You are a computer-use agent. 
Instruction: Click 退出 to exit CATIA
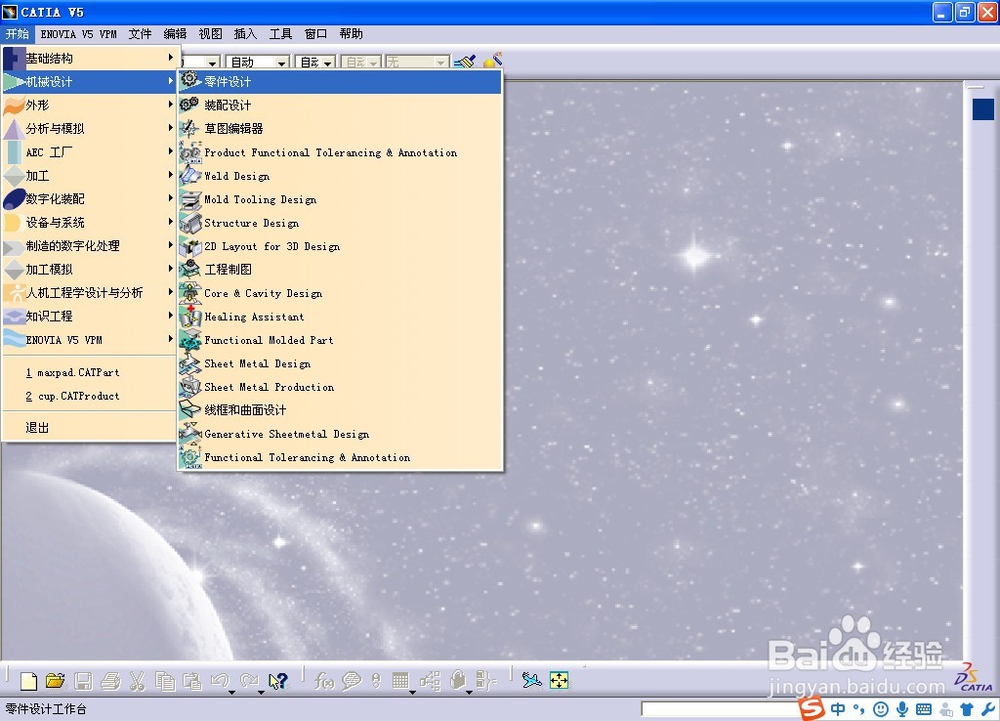pyautogui.click(x=89, y=428)
